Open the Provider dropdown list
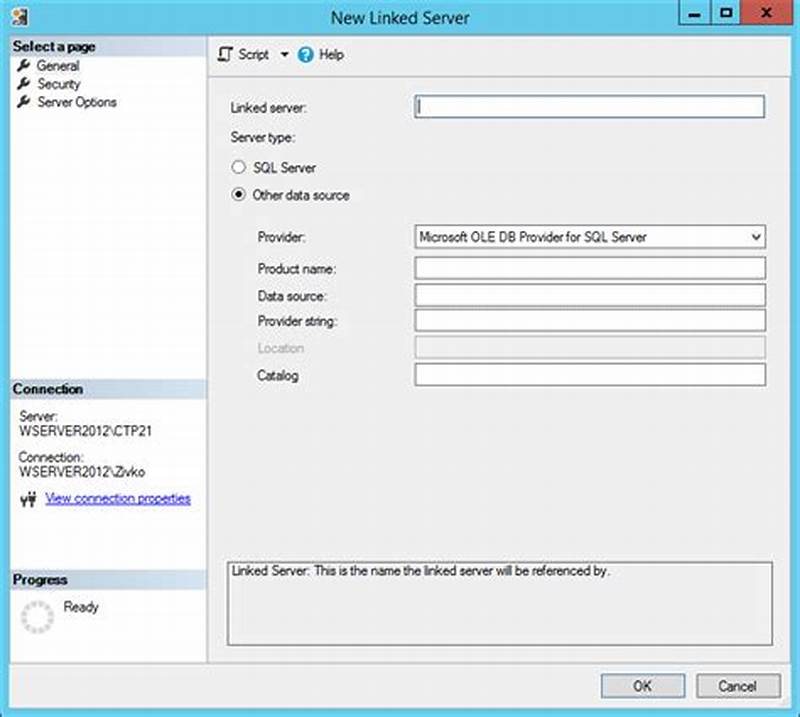800x717 pixels. 757,237
